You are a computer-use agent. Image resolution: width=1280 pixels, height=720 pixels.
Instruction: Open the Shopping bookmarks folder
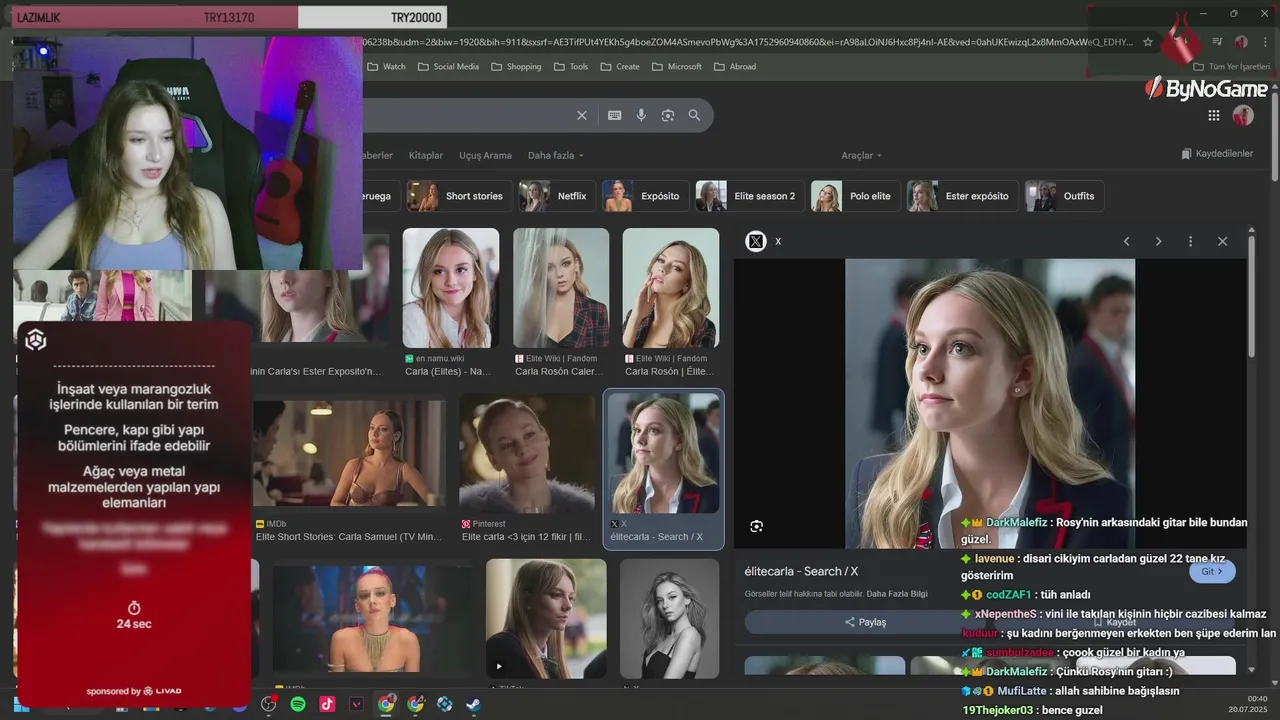516,67
